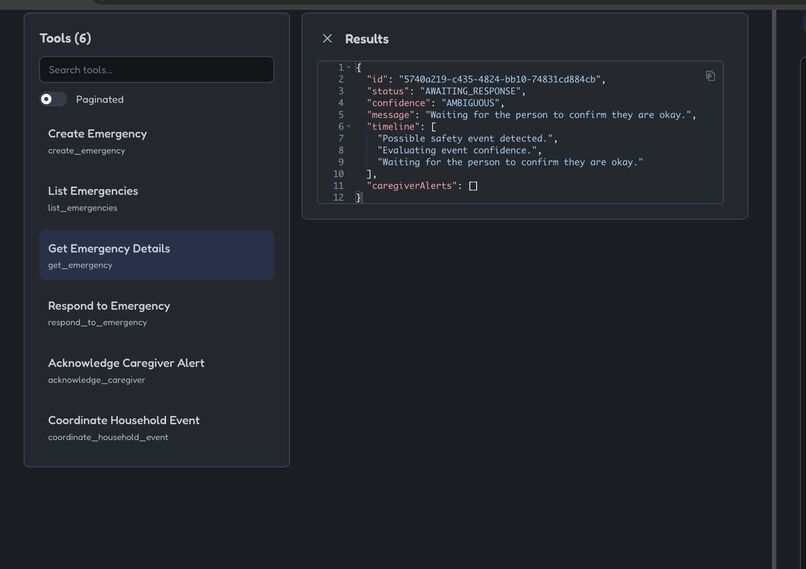Click the Results panel heading

point(367,39)
